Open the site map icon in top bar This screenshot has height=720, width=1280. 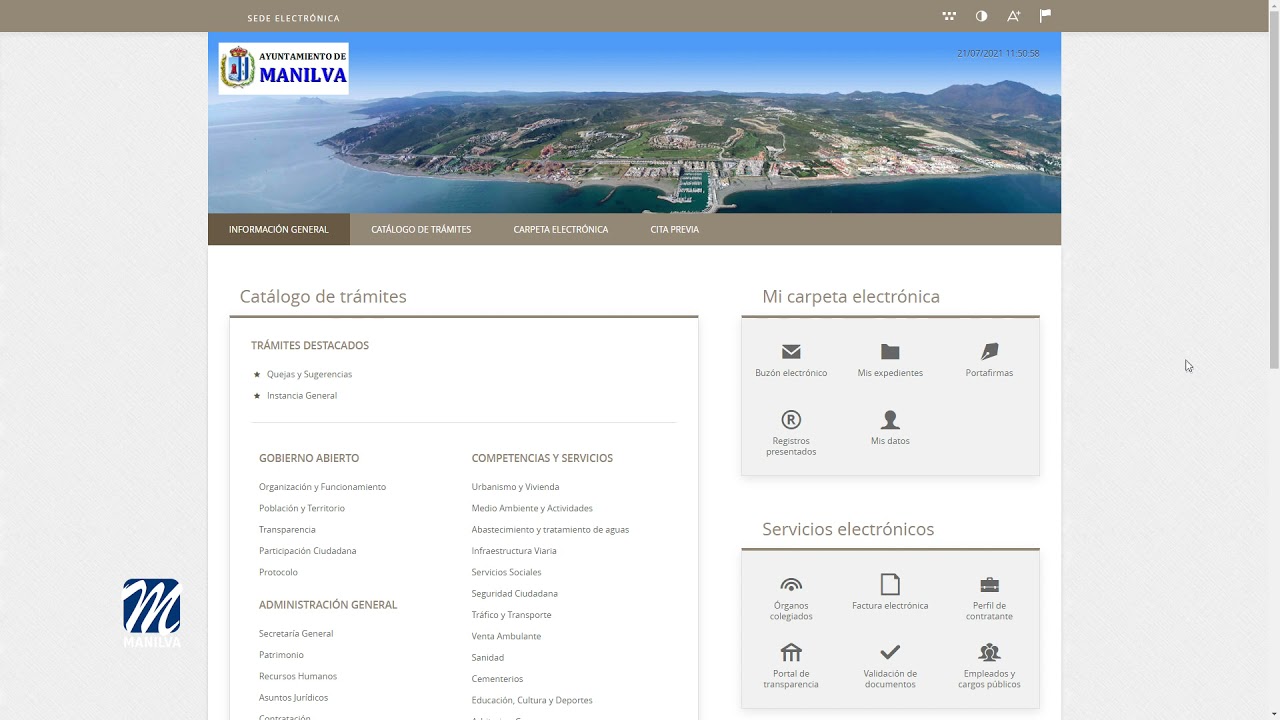click(949, 16)
